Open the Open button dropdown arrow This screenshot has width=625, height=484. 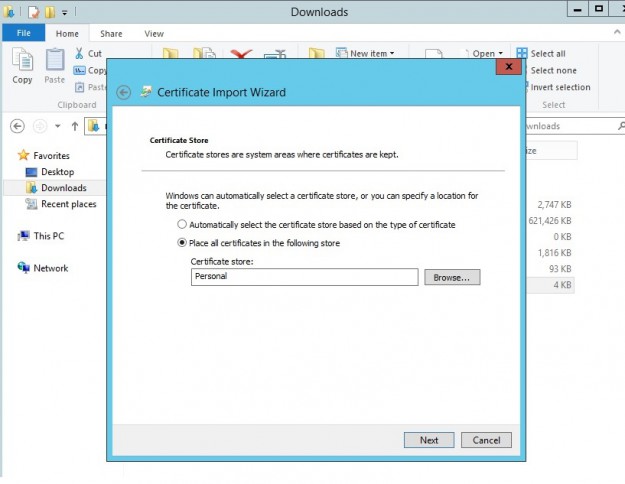tap(501, 53)
